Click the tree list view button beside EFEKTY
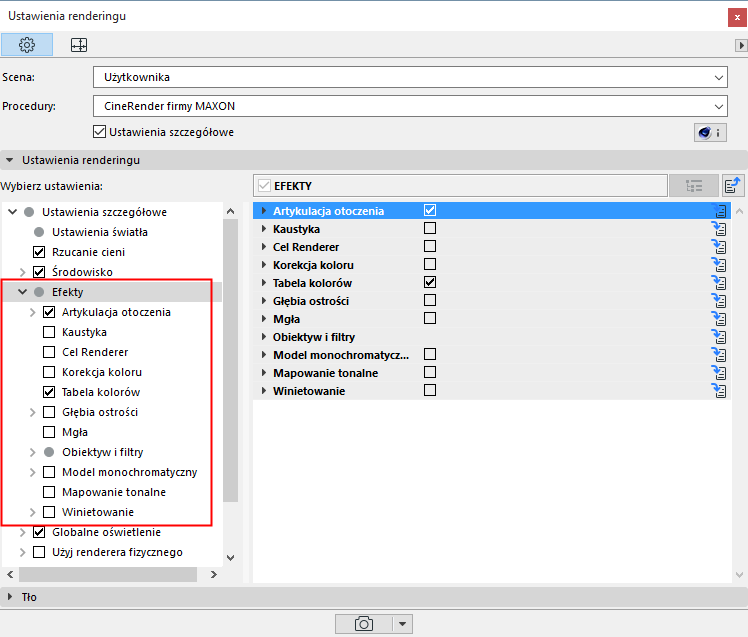 click(x=694, y=186)
